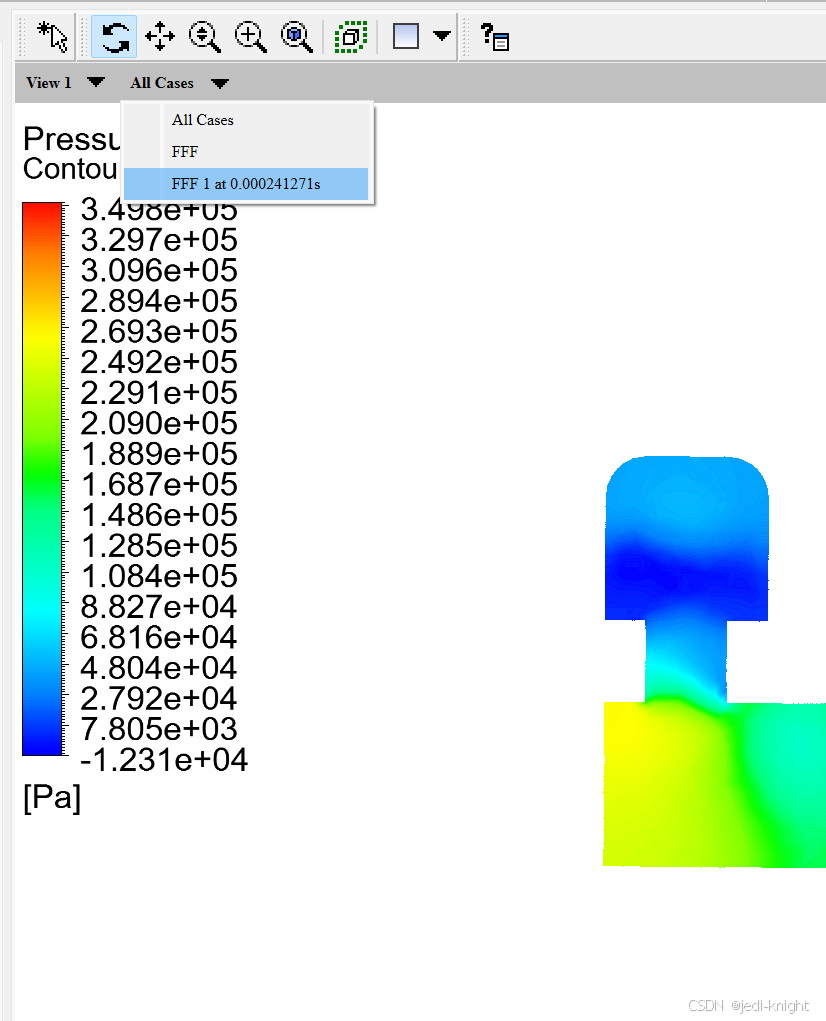Expand the viewport layout dropdown arrow

pos(442,35)
